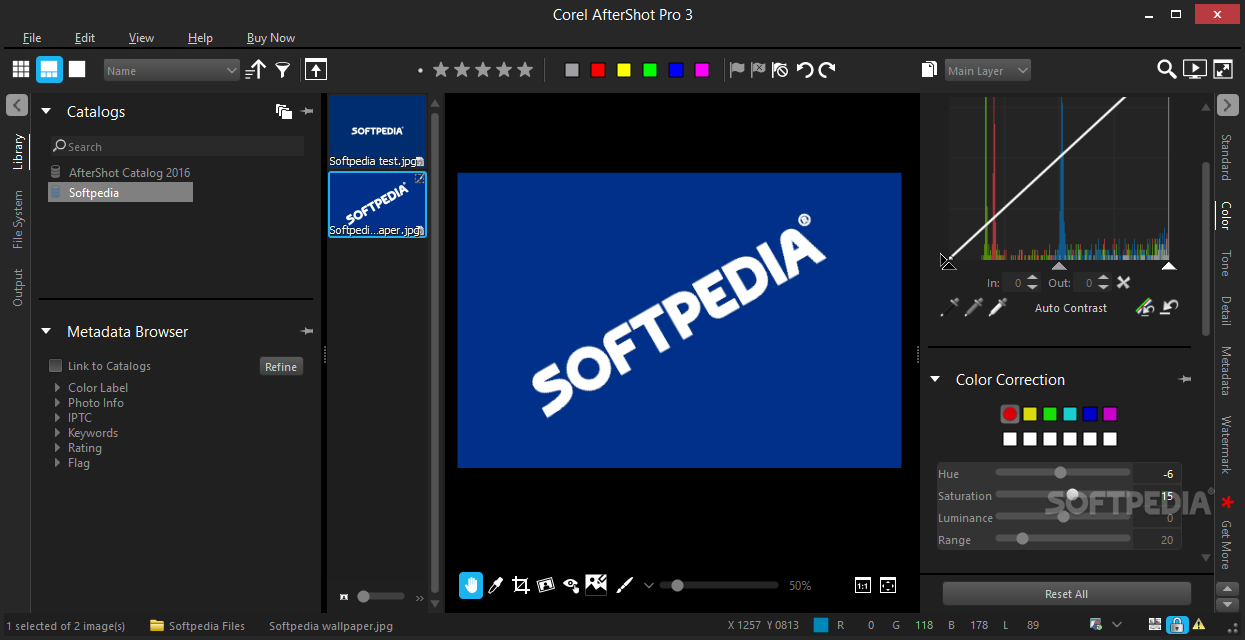
Task: Collapse the left panel arrow
Action: pos(17,105)
